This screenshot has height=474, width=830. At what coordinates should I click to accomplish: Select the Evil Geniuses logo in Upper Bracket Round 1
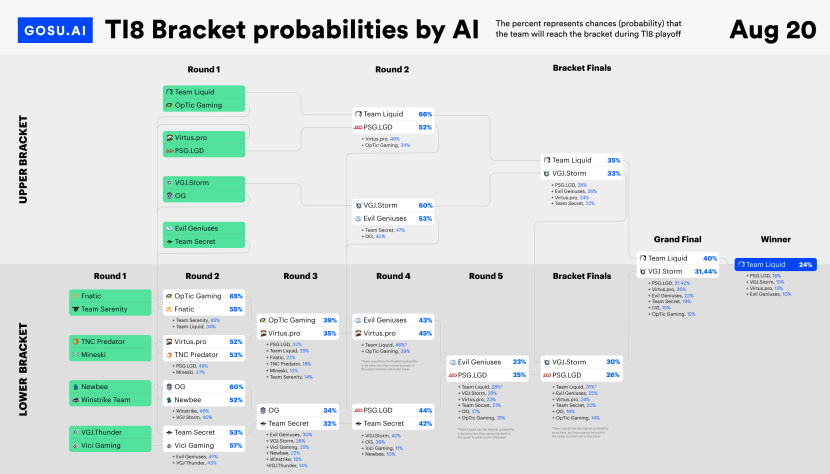pyautogui.click(x=170, y=228)
